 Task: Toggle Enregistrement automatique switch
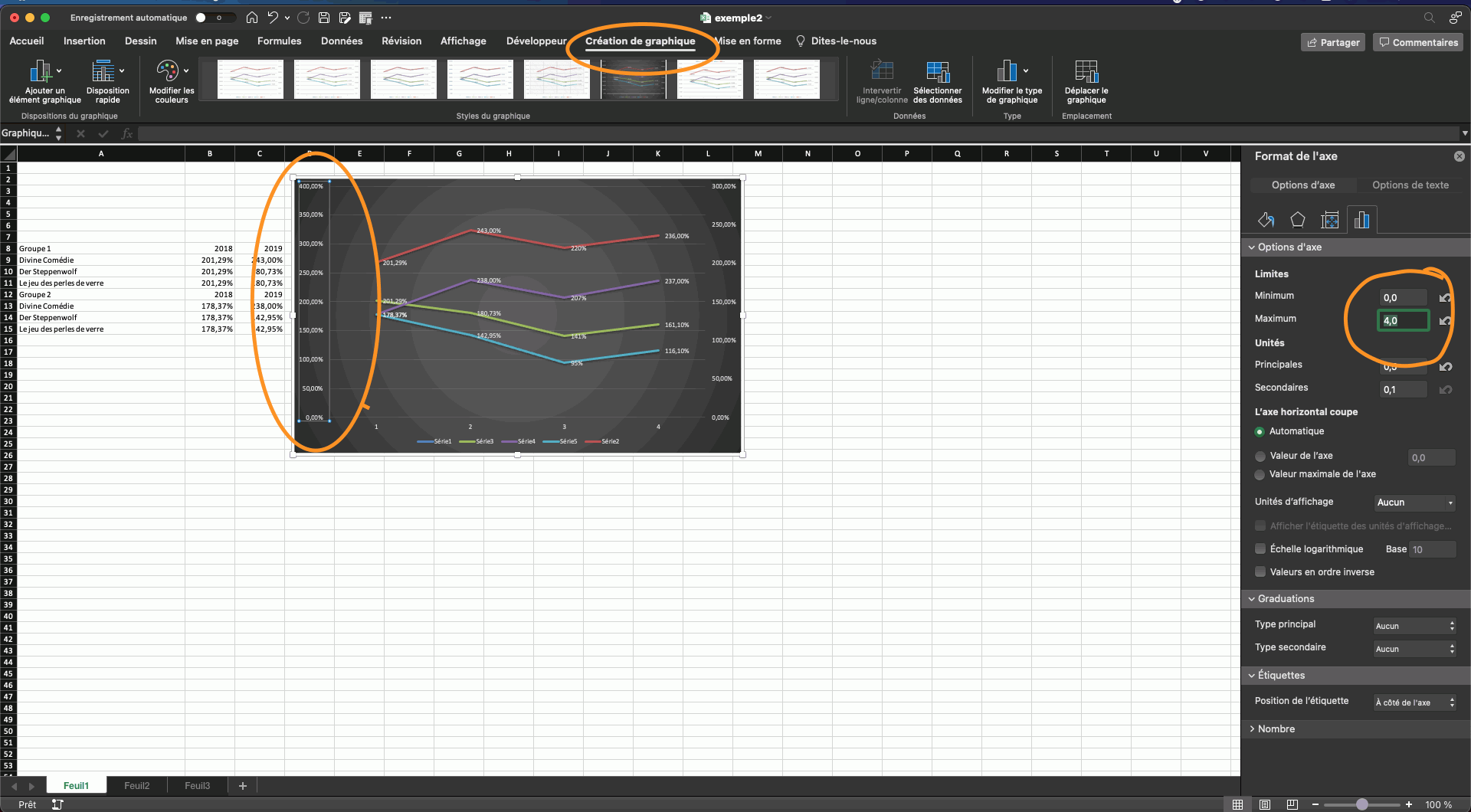pyautogui.click(x=205, y=18)
